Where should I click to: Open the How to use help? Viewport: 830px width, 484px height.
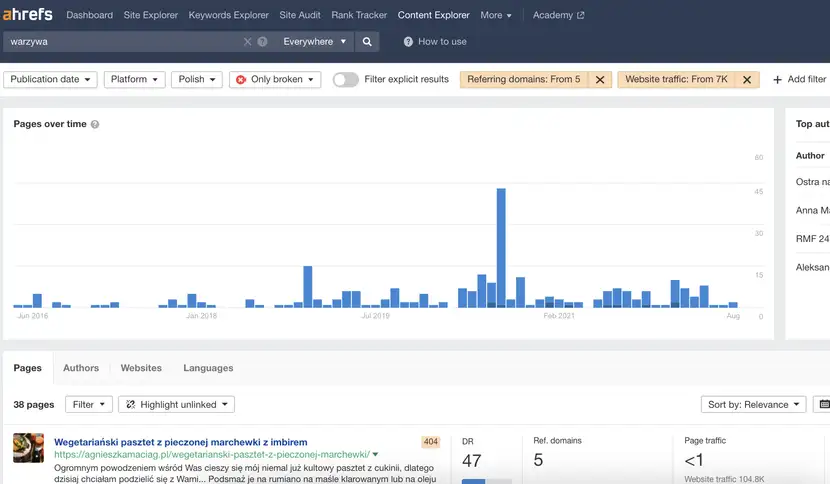pyautogui.click(x=435, y=41)
